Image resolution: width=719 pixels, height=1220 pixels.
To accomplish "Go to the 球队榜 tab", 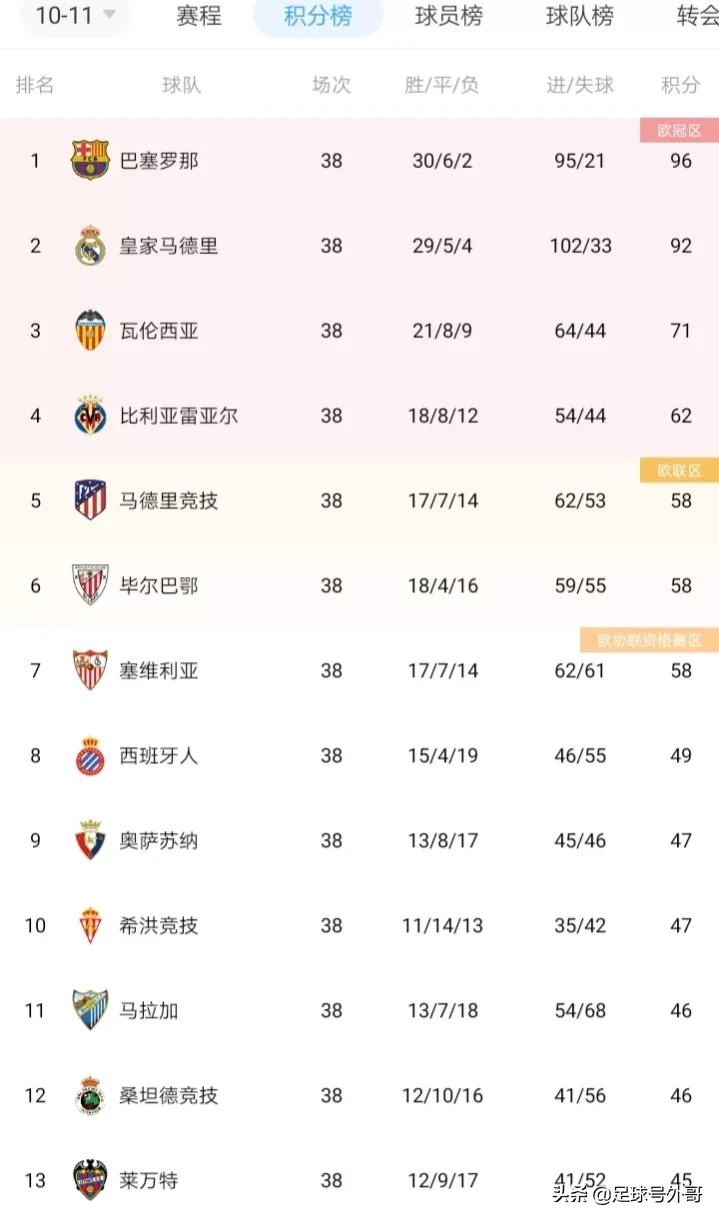I will [x=579, y=16].
